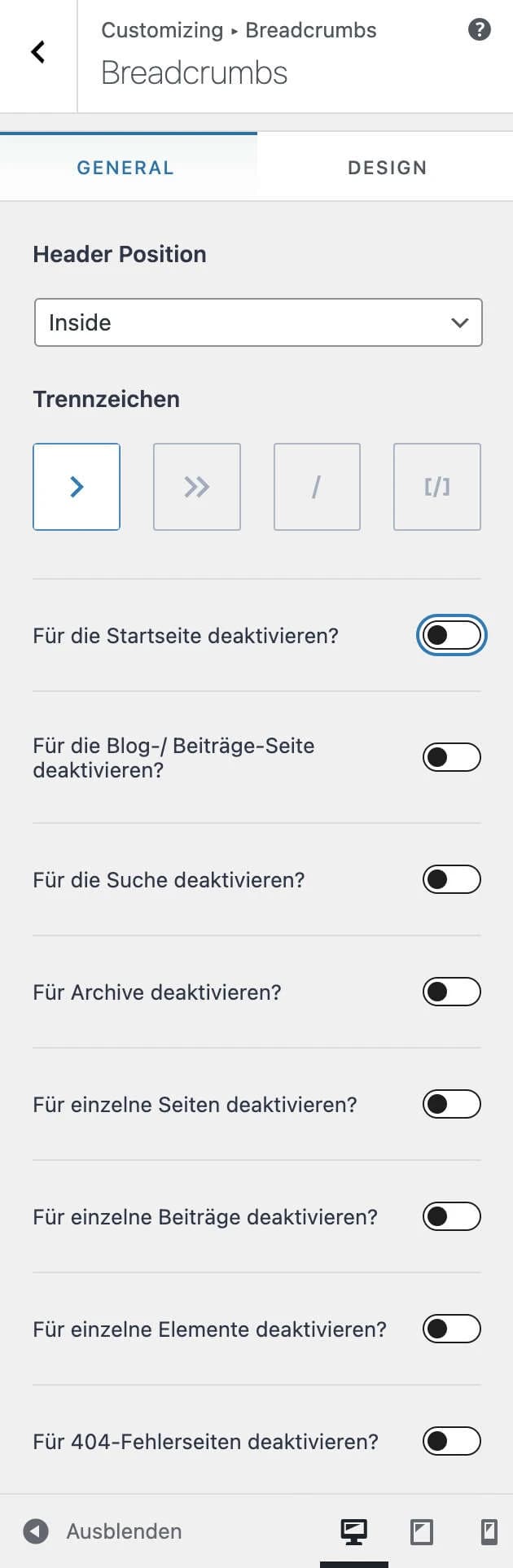The width and height of the screenshot is (513, 1568).
Task: Select the bracketed slash separator
Action: tap(437, 487)
